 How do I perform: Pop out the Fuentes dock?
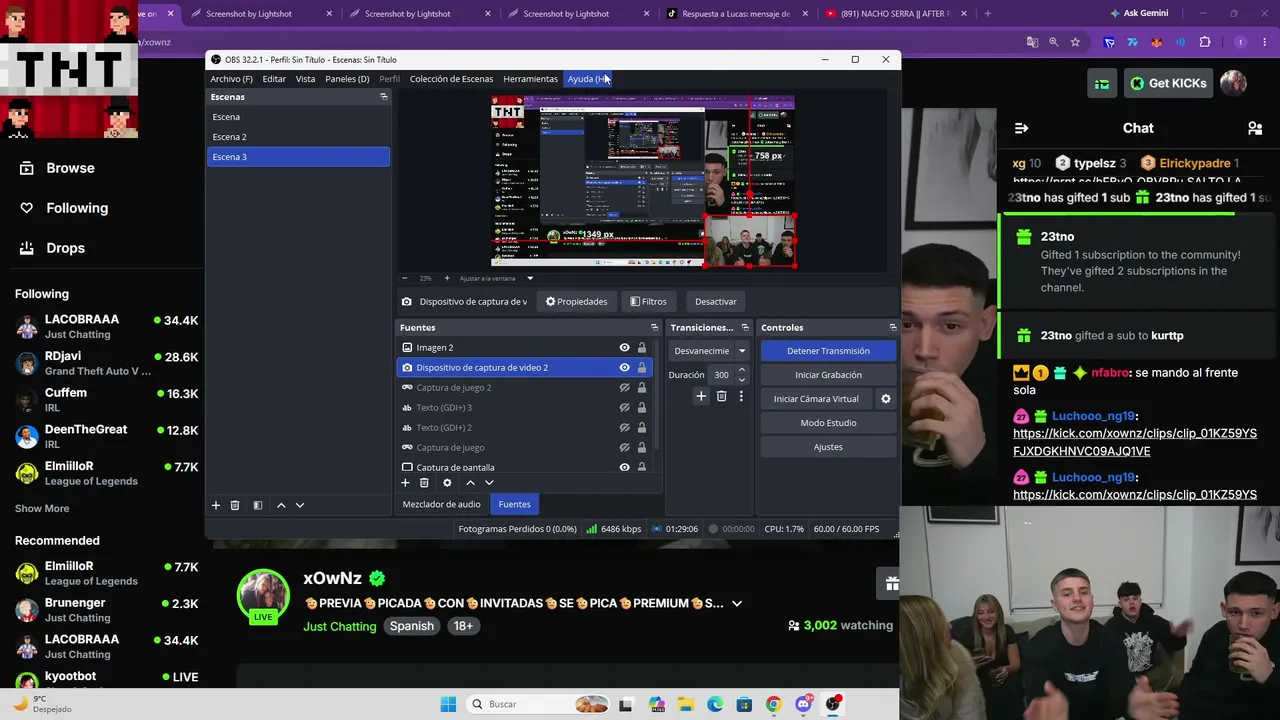[655, 327]
